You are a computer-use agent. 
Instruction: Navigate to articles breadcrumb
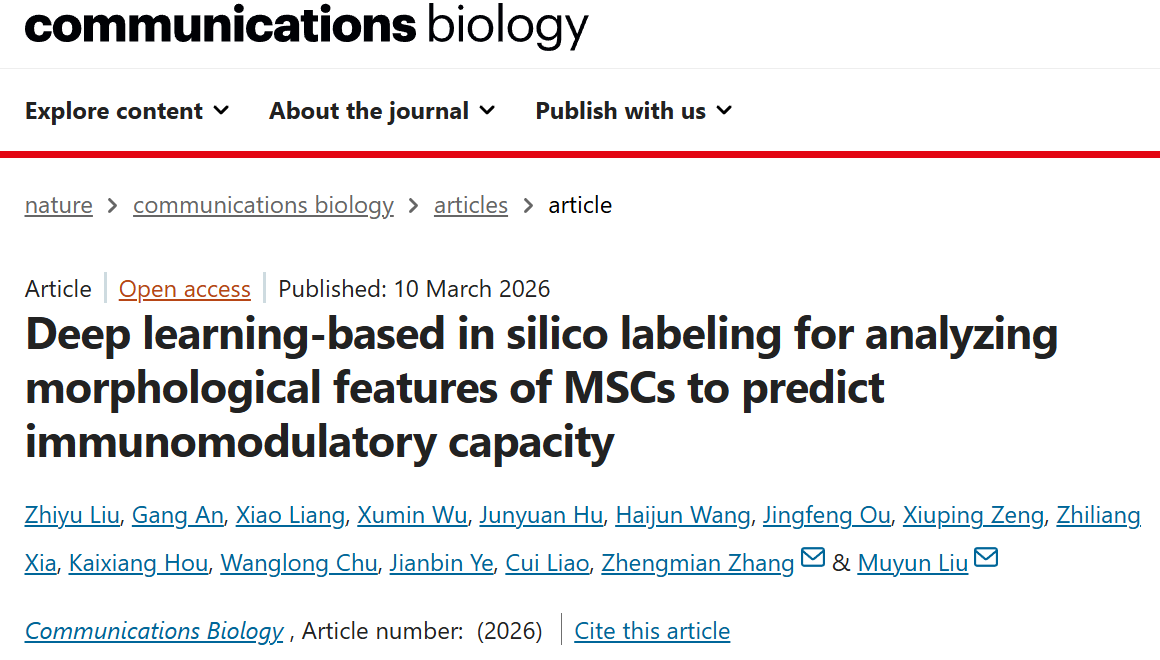point(470,205)
